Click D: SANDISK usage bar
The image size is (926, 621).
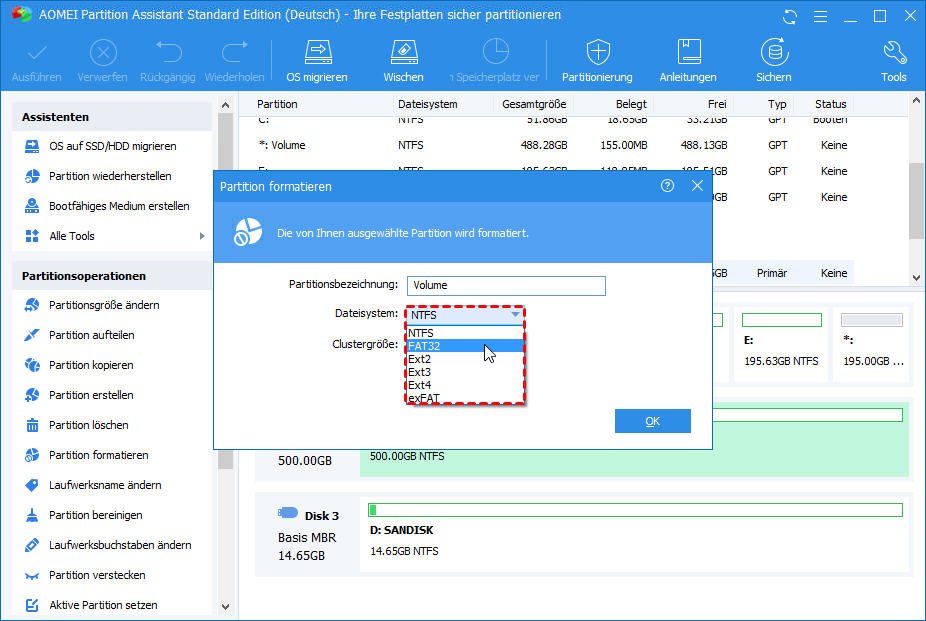pos(635,509)
